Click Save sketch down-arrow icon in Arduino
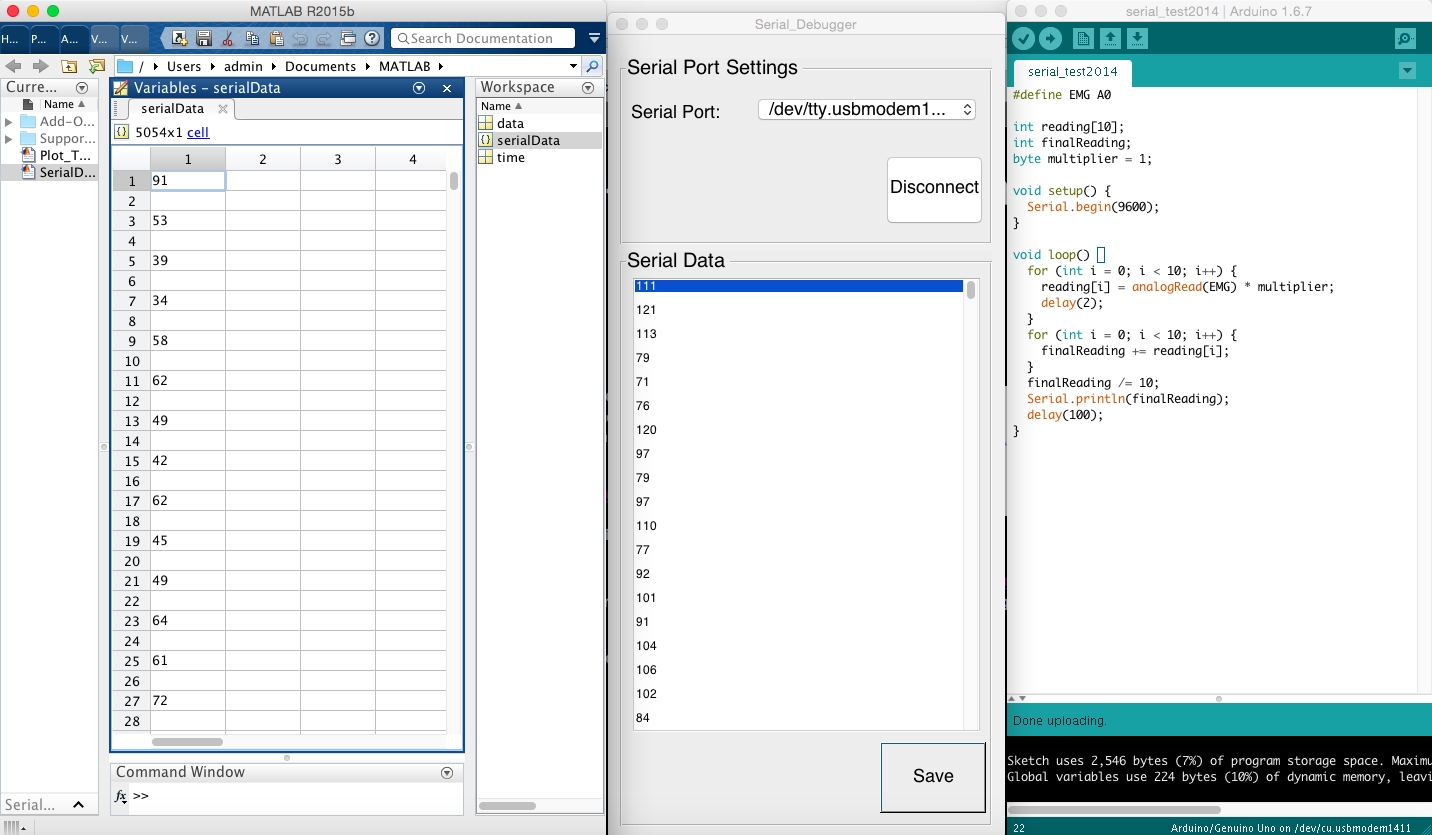 pos(1137,39)
